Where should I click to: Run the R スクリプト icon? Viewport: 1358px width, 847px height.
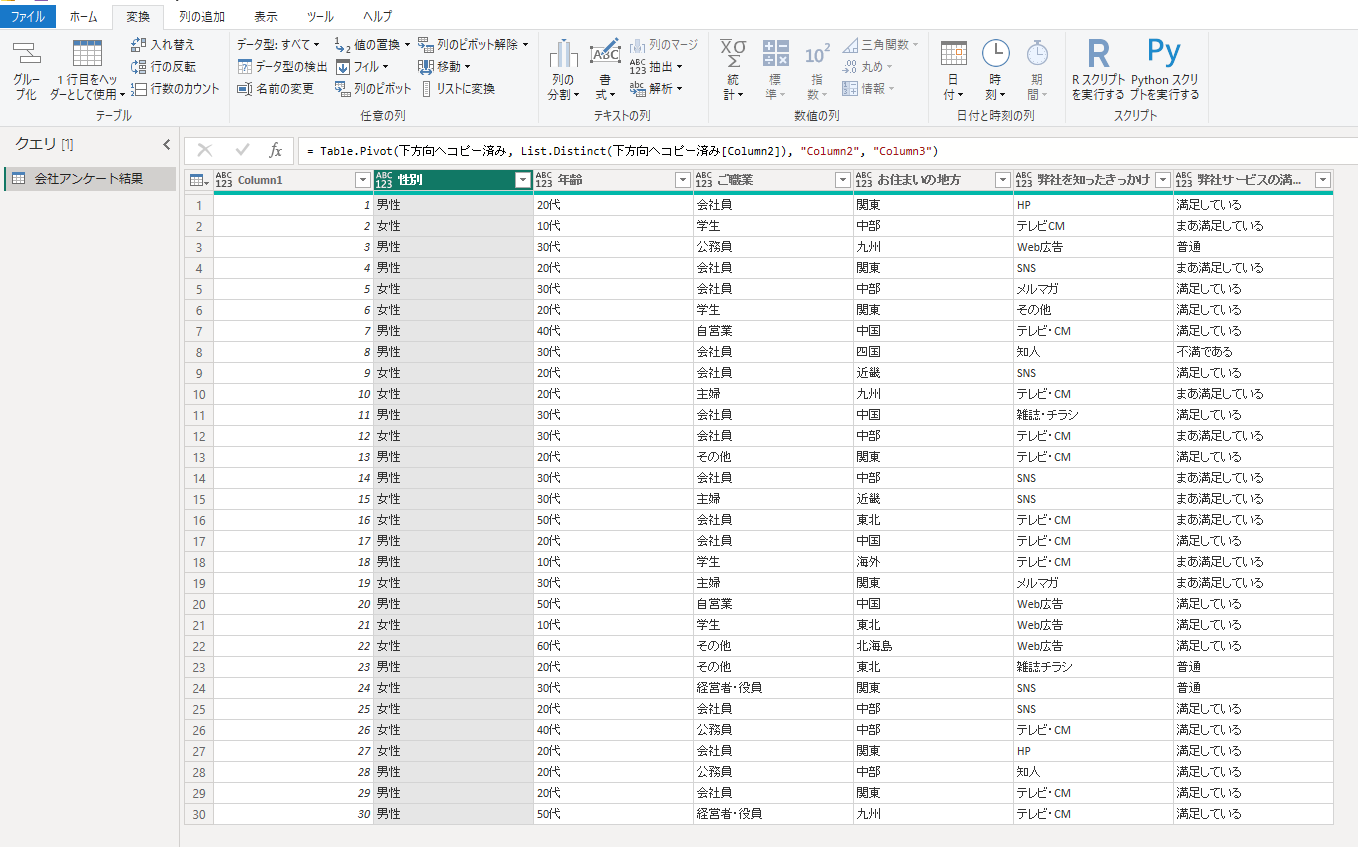coord(1098,54)
